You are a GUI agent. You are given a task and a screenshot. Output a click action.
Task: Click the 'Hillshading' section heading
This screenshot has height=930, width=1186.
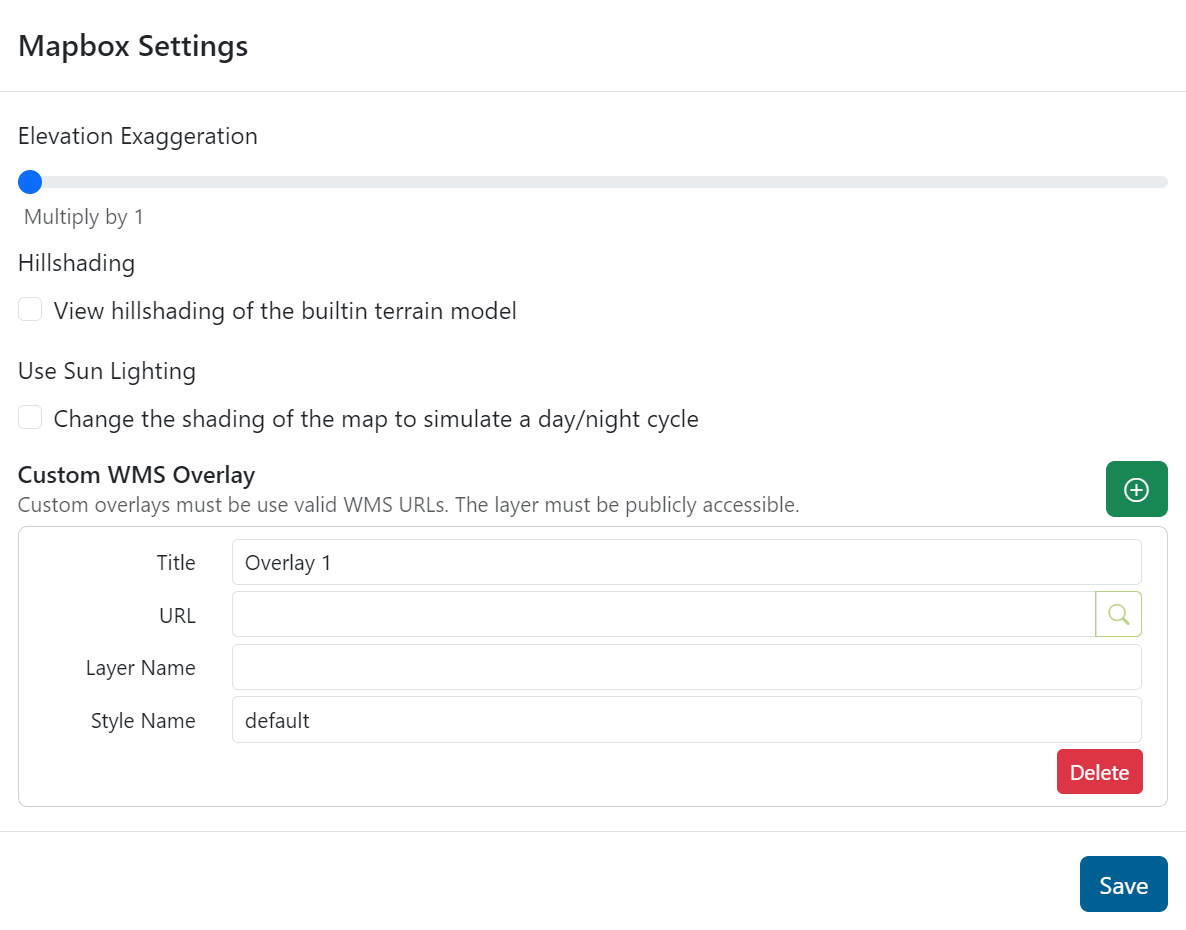pyautogui.click(x=76, y=263)
